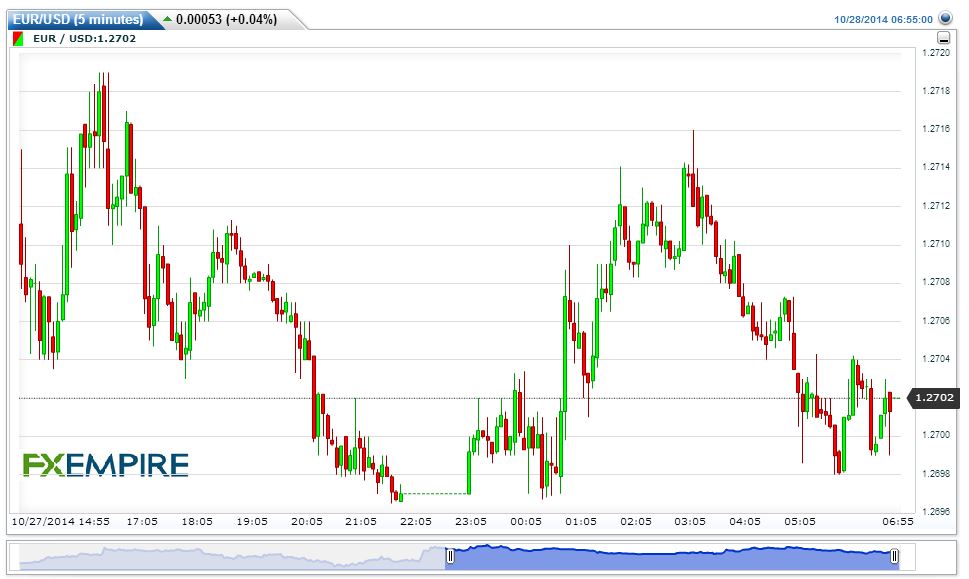Click the 1.2698 price axis label

936,474
